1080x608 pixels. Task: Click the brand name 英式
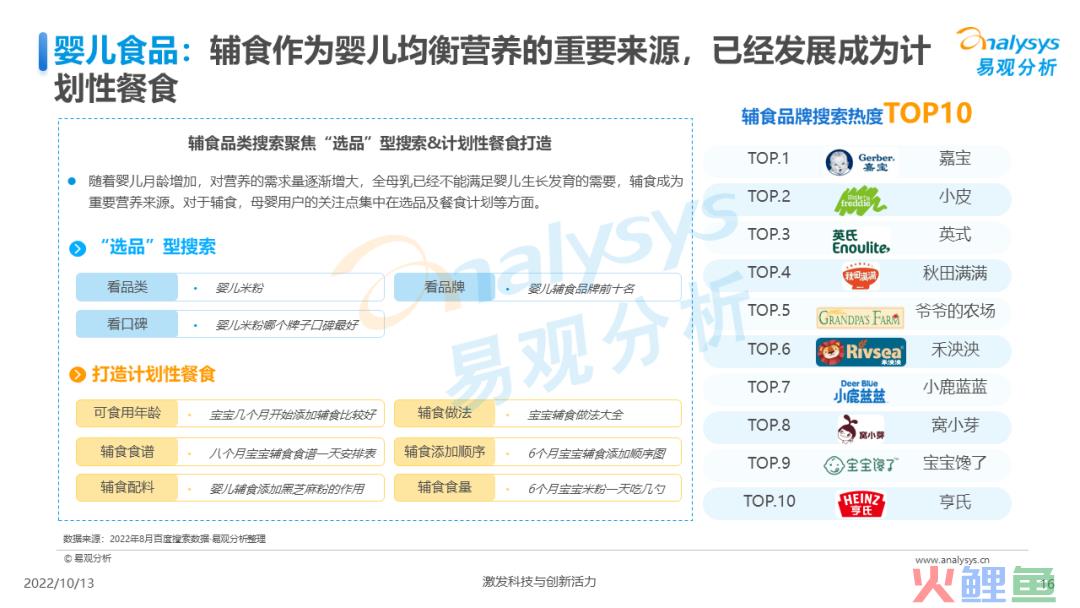[x=955, y=235]
